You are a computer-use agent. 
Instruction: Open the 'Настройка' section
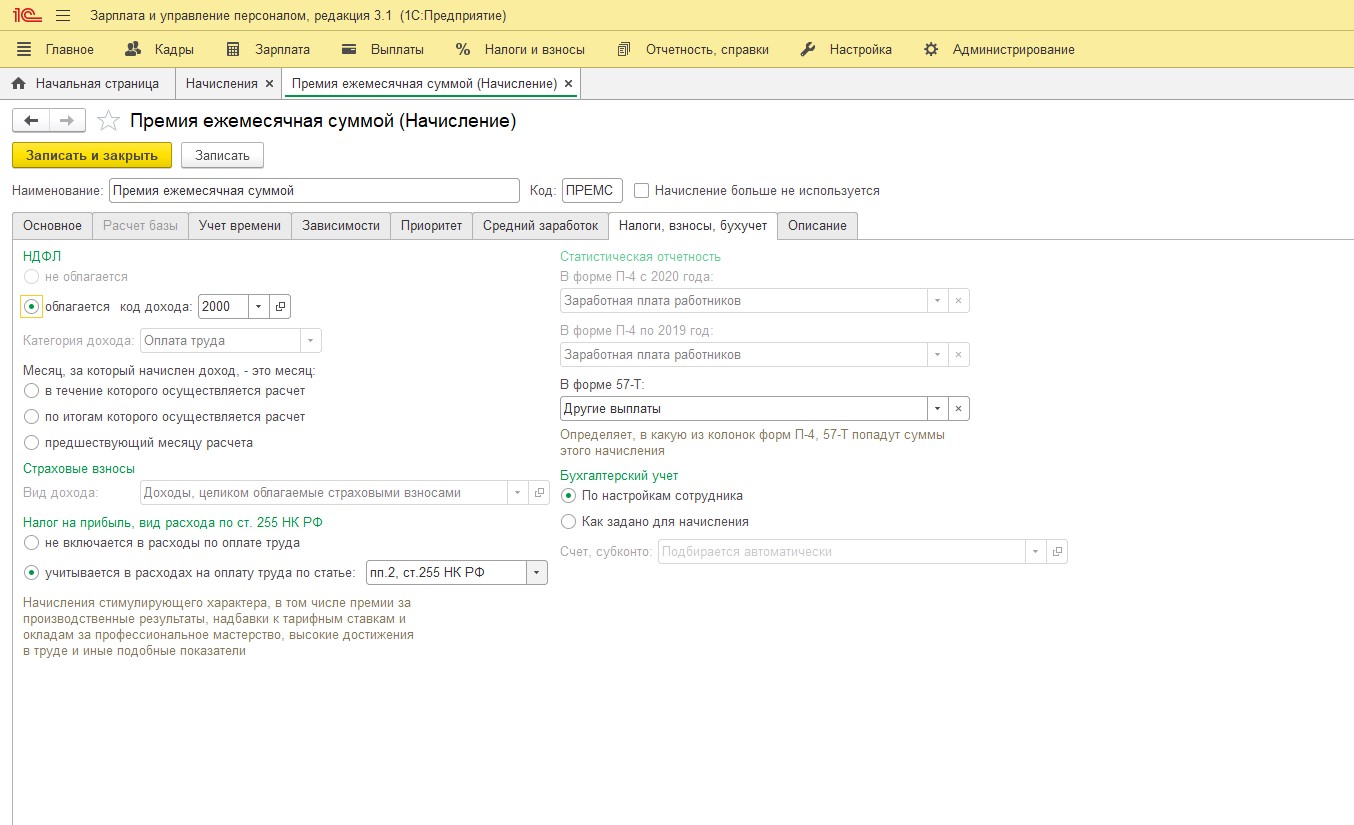point(846,49)
